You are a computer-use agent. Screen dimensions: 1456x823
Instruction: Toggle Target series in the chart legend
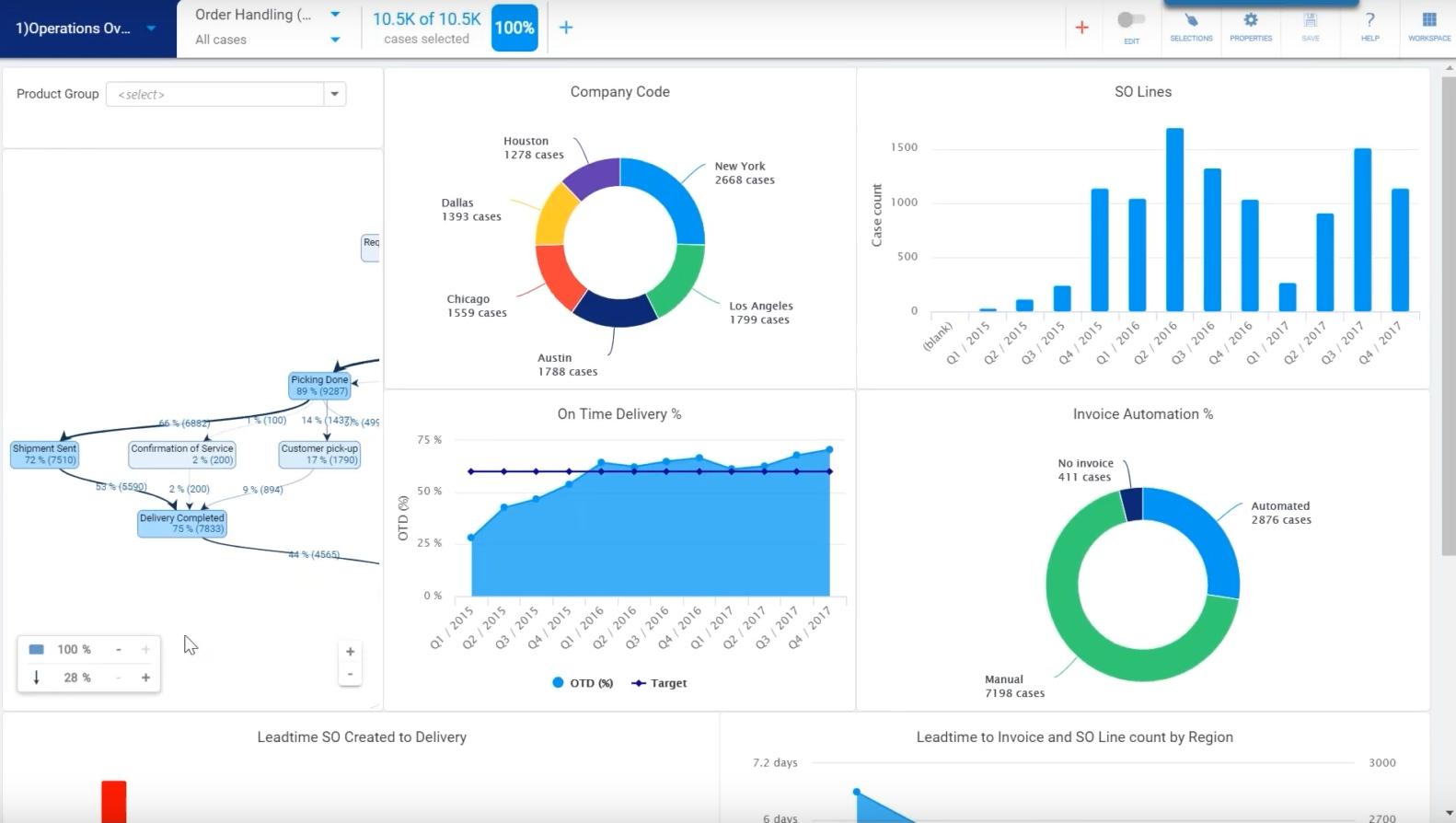(659, 683)
